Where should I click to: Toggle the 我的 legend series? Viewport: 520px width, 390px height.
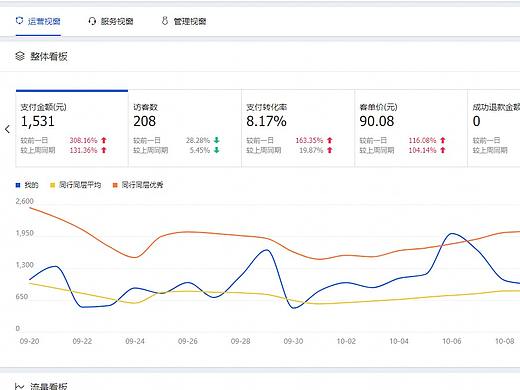27,185
